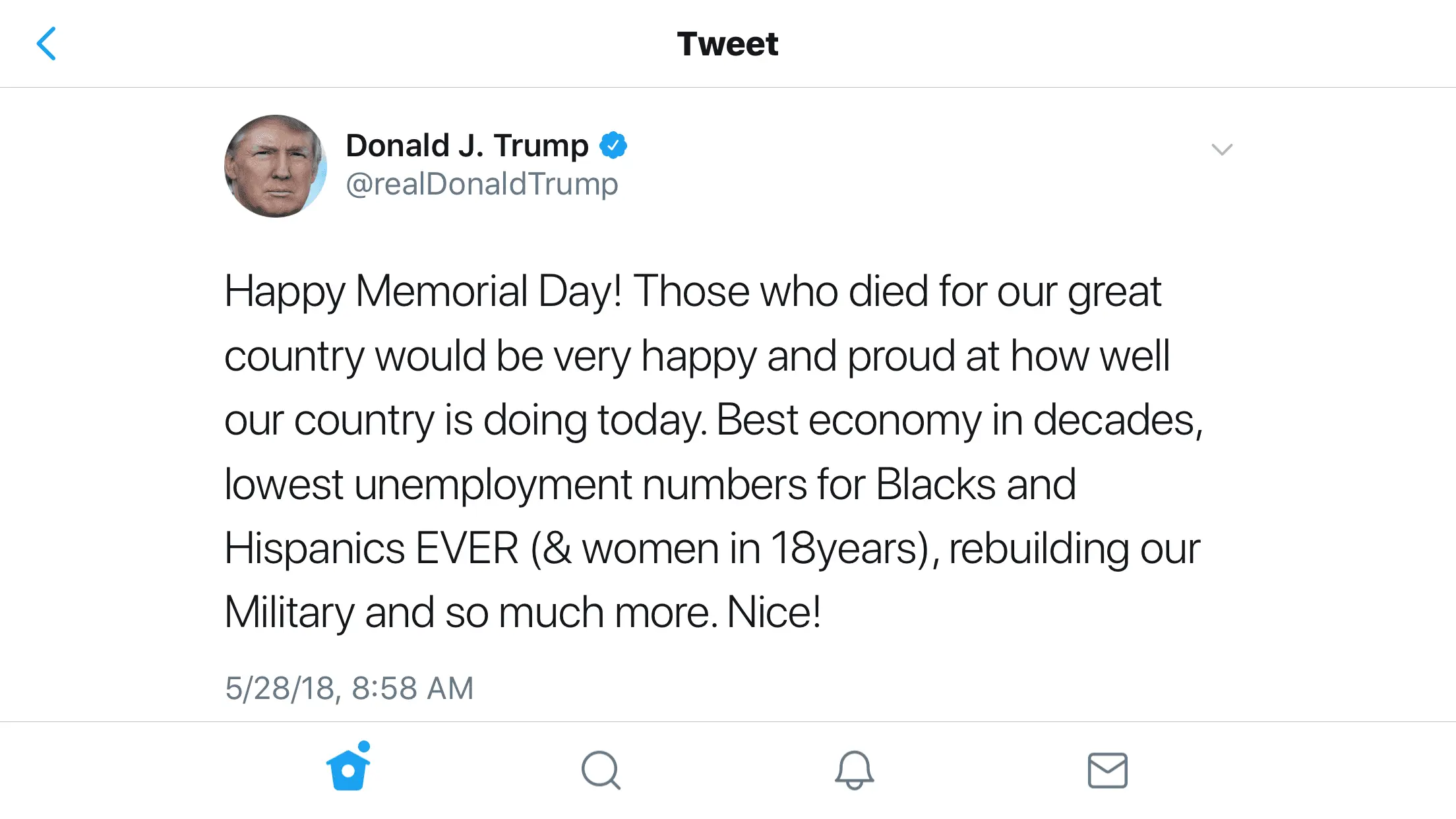The image size is (1456, 819).
Task: Tap the word EVER in tweet
Action: click(467, 549)
